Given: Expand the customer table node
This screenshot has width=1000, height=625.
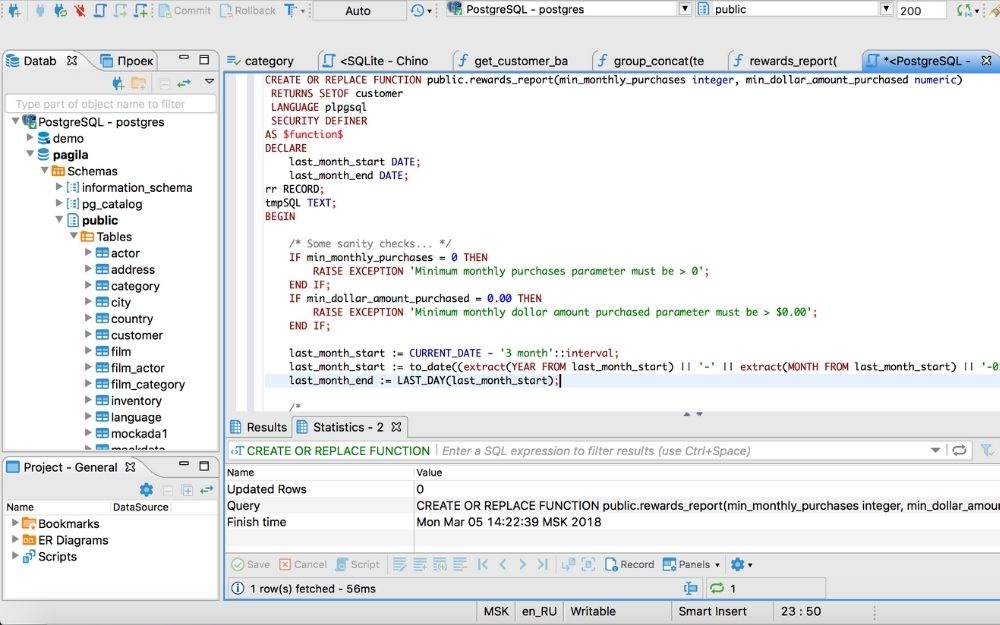Looking at the screenshot, I should [x=89, y=334].
